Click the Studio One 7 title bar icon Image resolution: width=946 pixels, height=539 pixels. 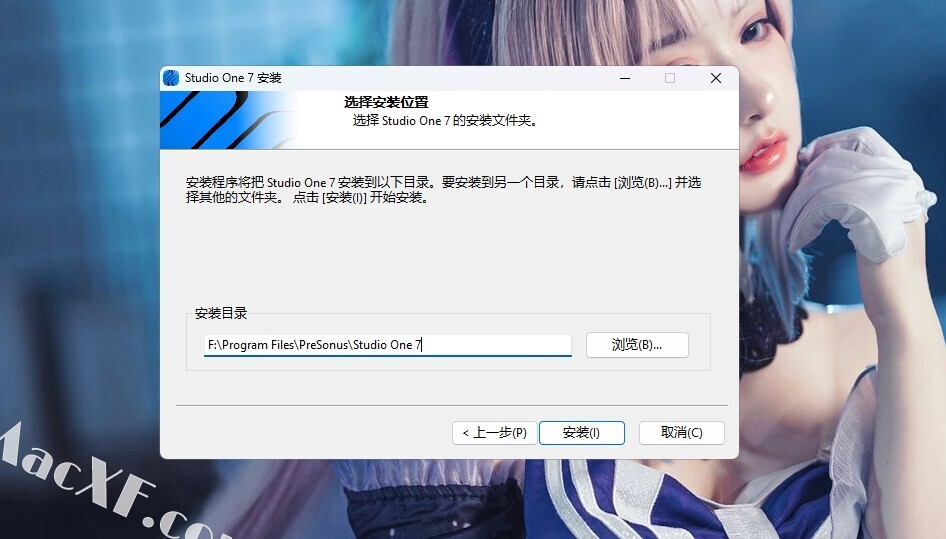point(171,78)
